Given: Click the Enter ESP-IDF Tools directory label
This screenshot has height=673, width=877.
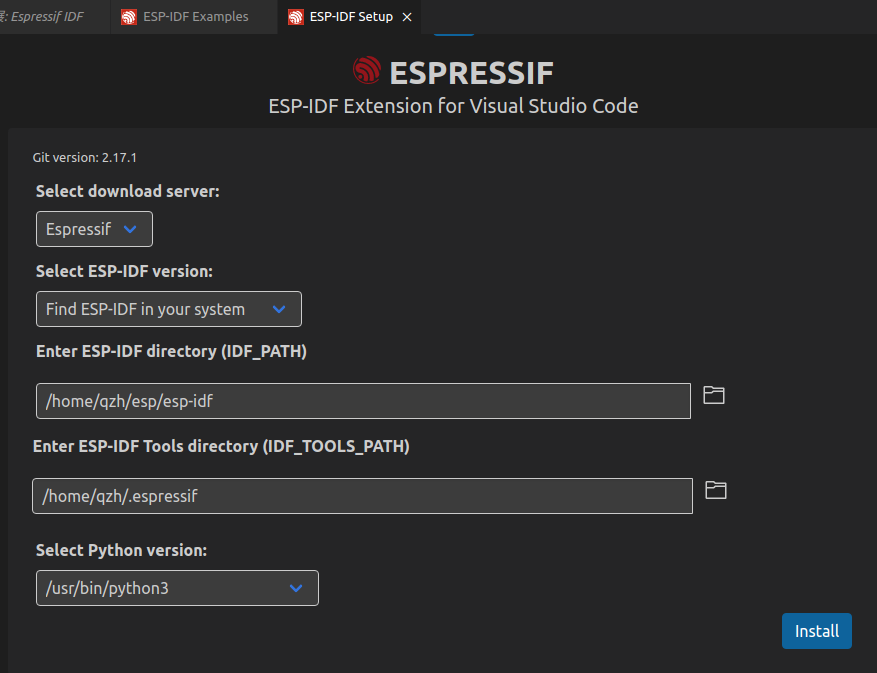Looking at the screenshot, I should coord(221,446).
